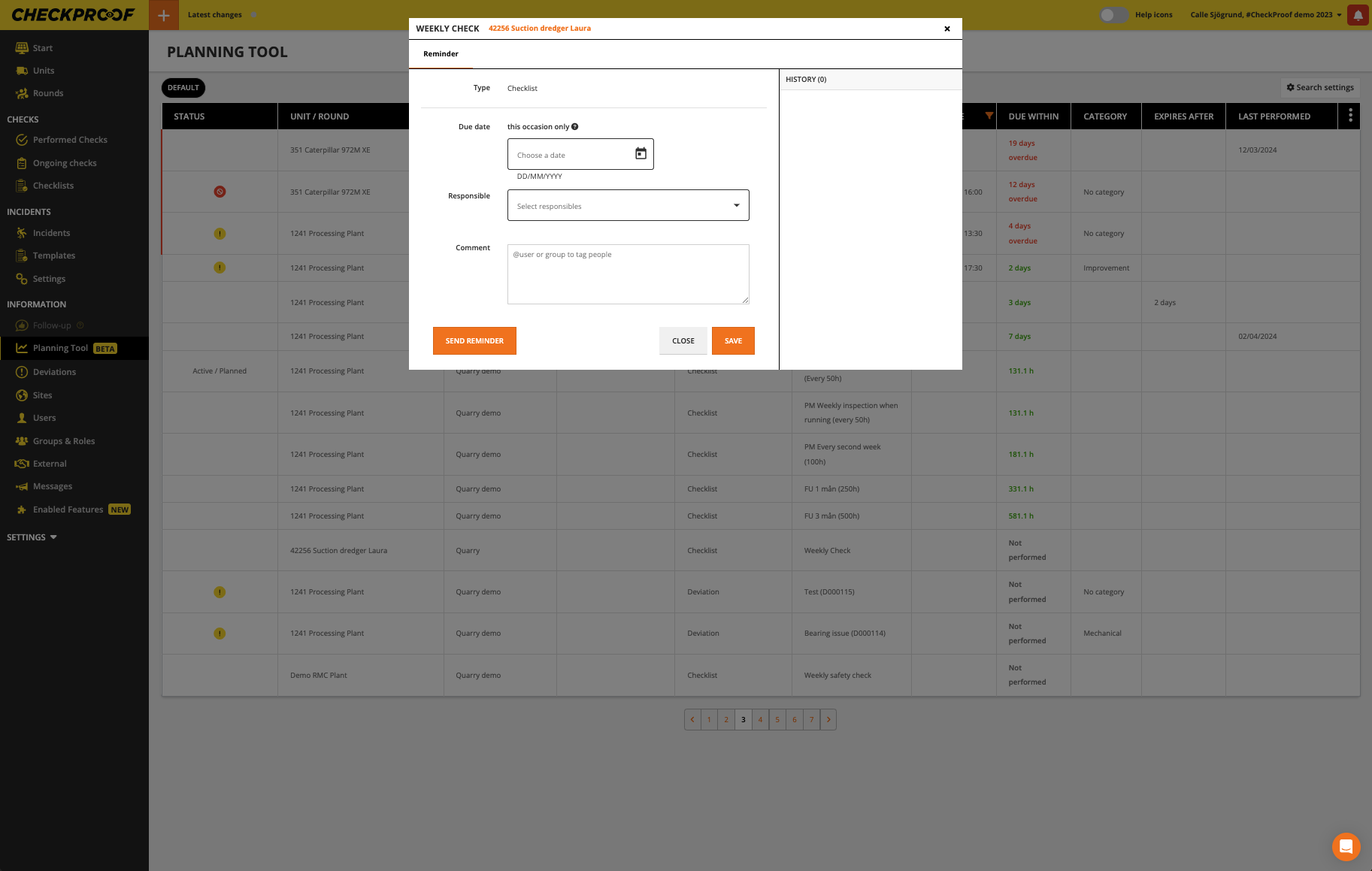Click the filter funnel icon in header
Screen dimensions: 1372x871
[989, 116]
